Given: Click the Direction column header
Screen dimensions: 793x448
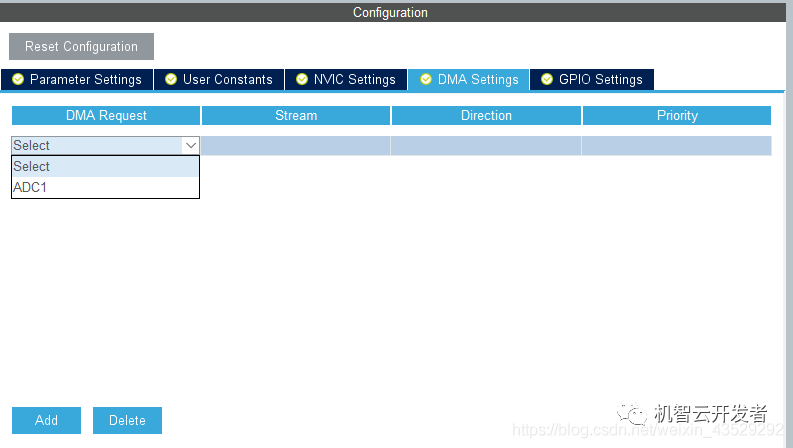Looking at the screenshot, I should pos(486,115).
